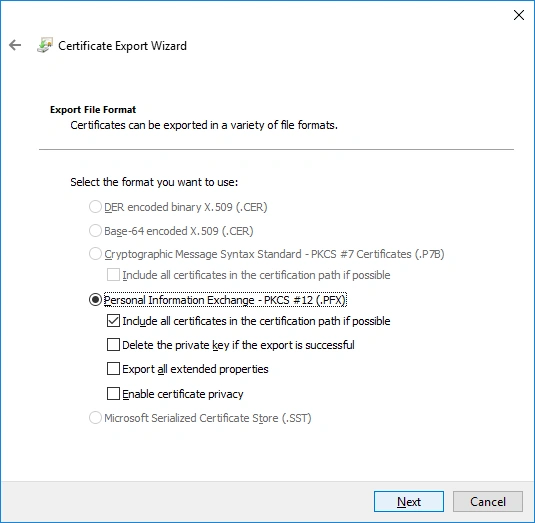Go back using the arrow icon

click(x=15, y=45)
